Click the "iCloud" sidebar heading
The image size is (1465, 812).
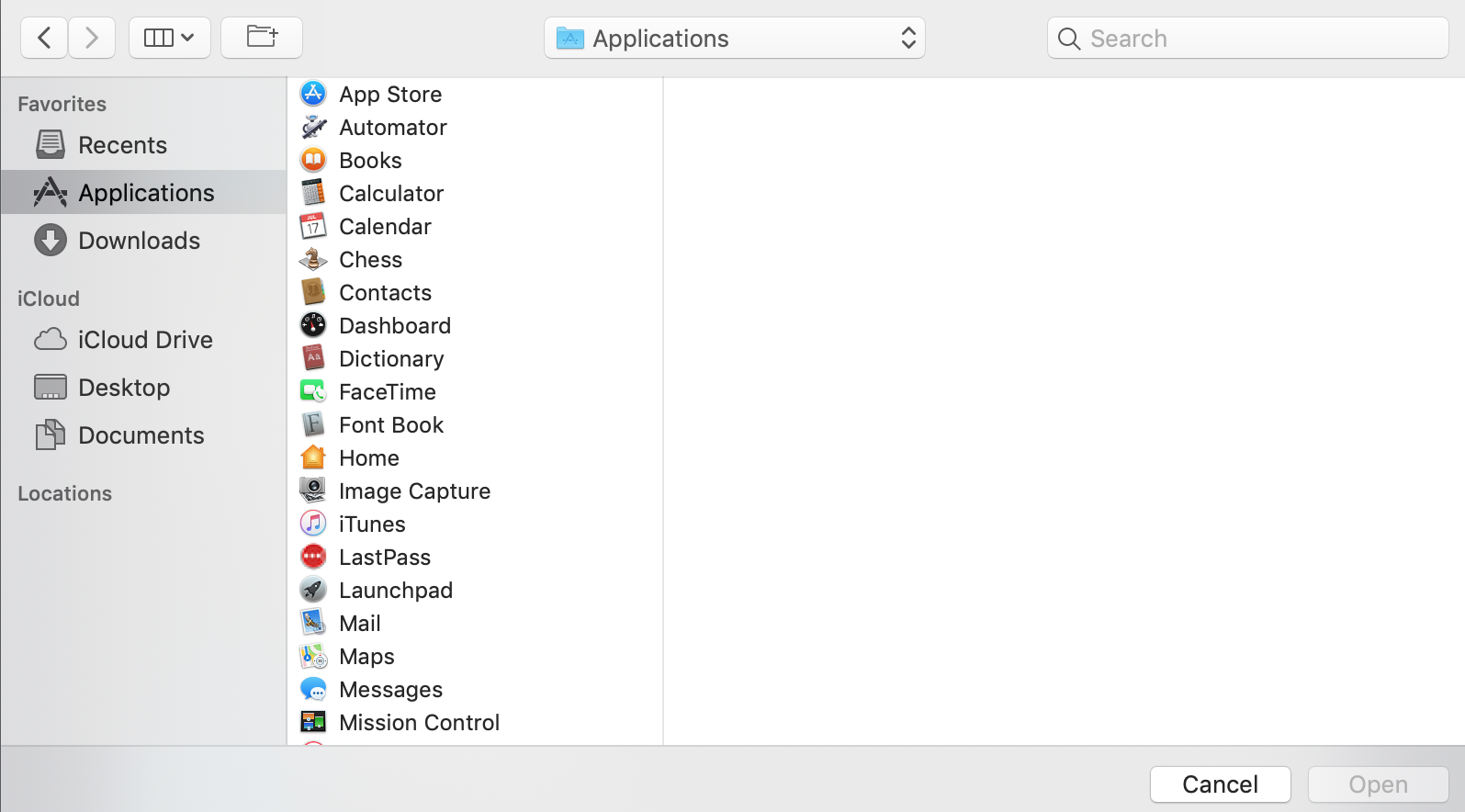tap(49, 299)
